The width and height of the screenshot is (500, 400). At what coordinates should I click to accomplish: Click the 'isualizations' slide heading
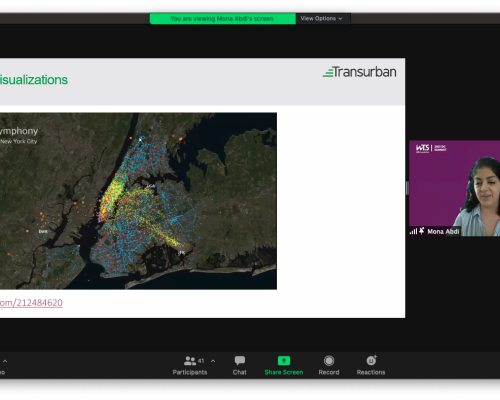coord(34,80)
